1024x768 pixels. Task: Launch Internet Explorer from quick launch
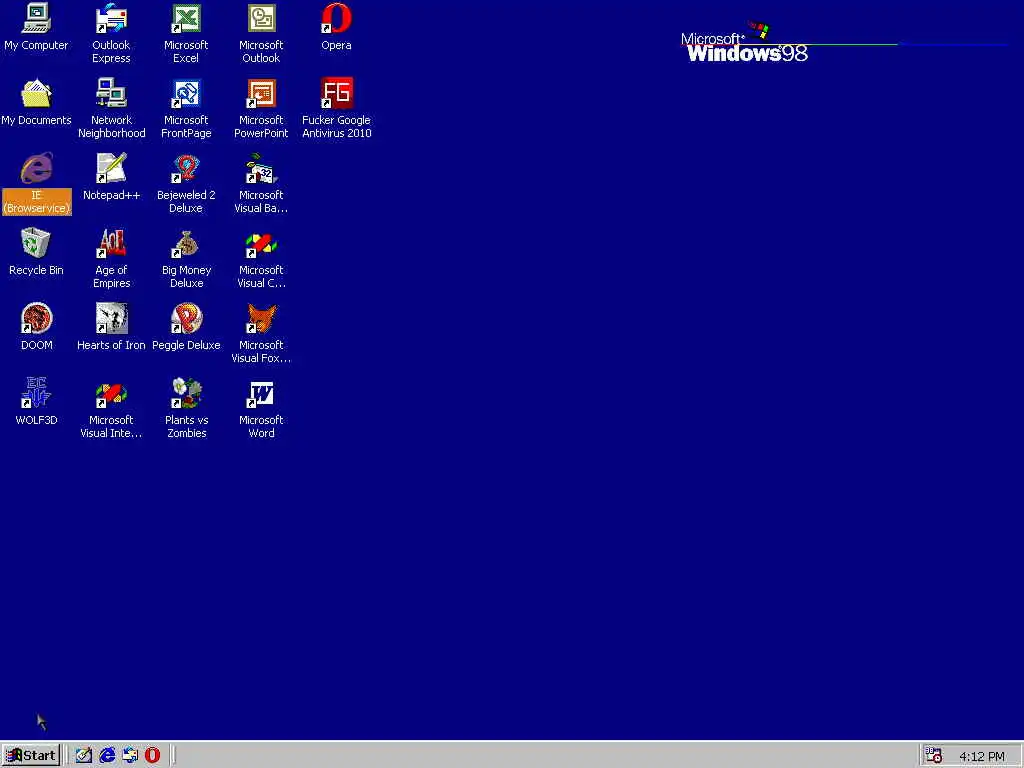[106, 756]
